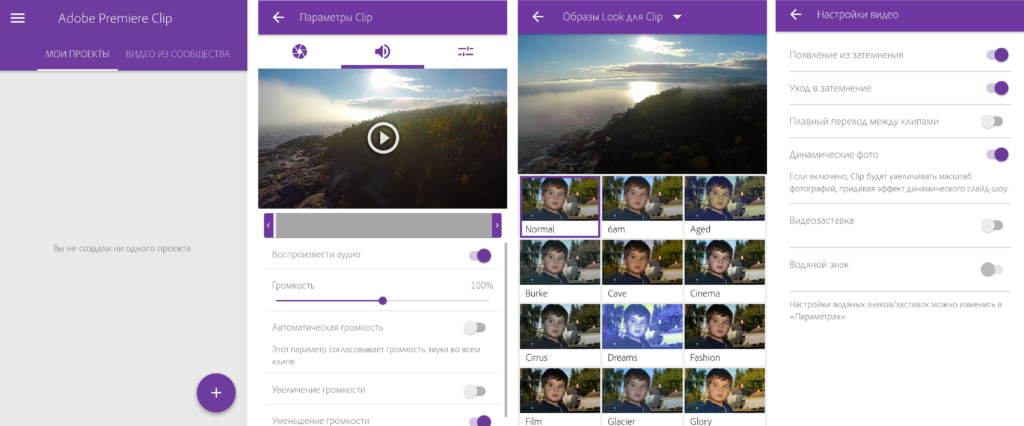Click left trim handle arrow on timeline

pos(269,225)
